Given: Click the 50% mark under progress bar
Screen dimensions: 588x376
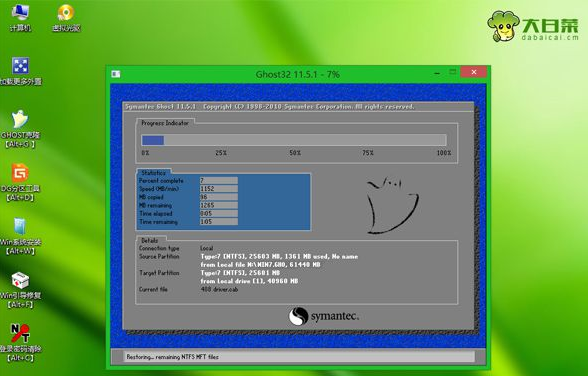Looking at the screenshot, I should tap(295, 153).
